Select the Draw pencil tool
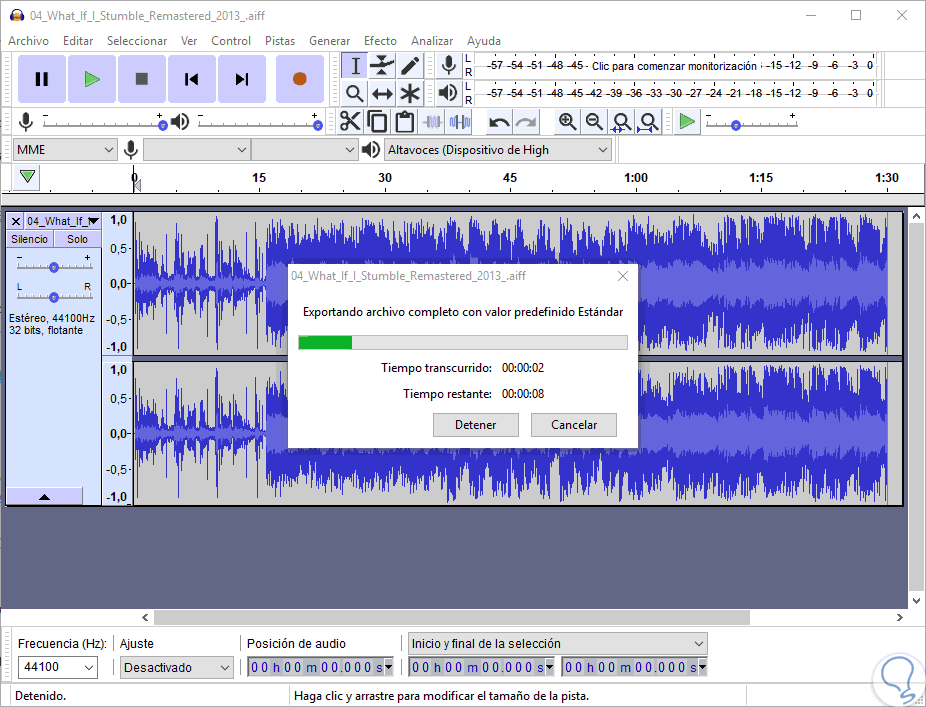This screenshot has height=707, width=926. pyautogui.click(x=410, y=66)
